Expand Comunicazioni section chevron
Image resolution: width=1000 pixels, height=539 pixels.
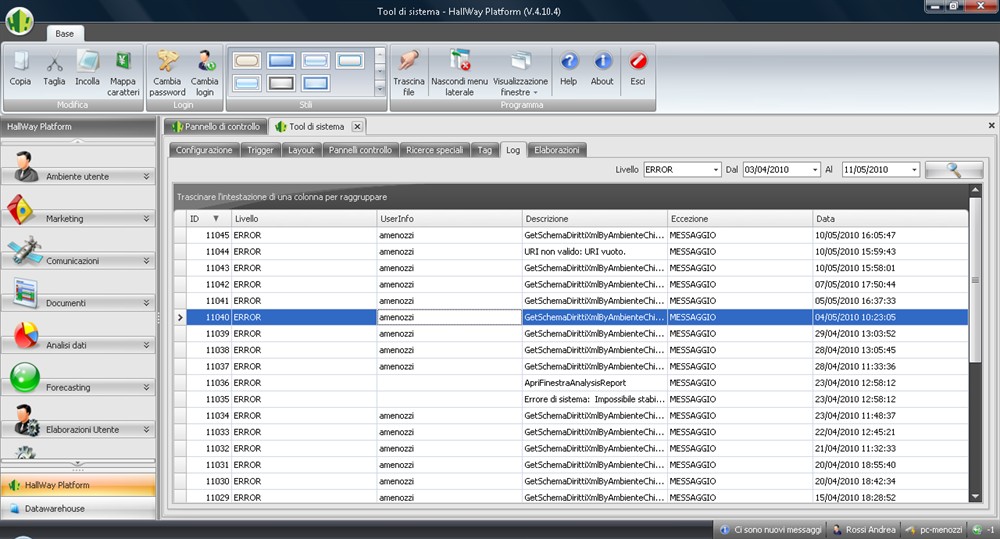146,260
